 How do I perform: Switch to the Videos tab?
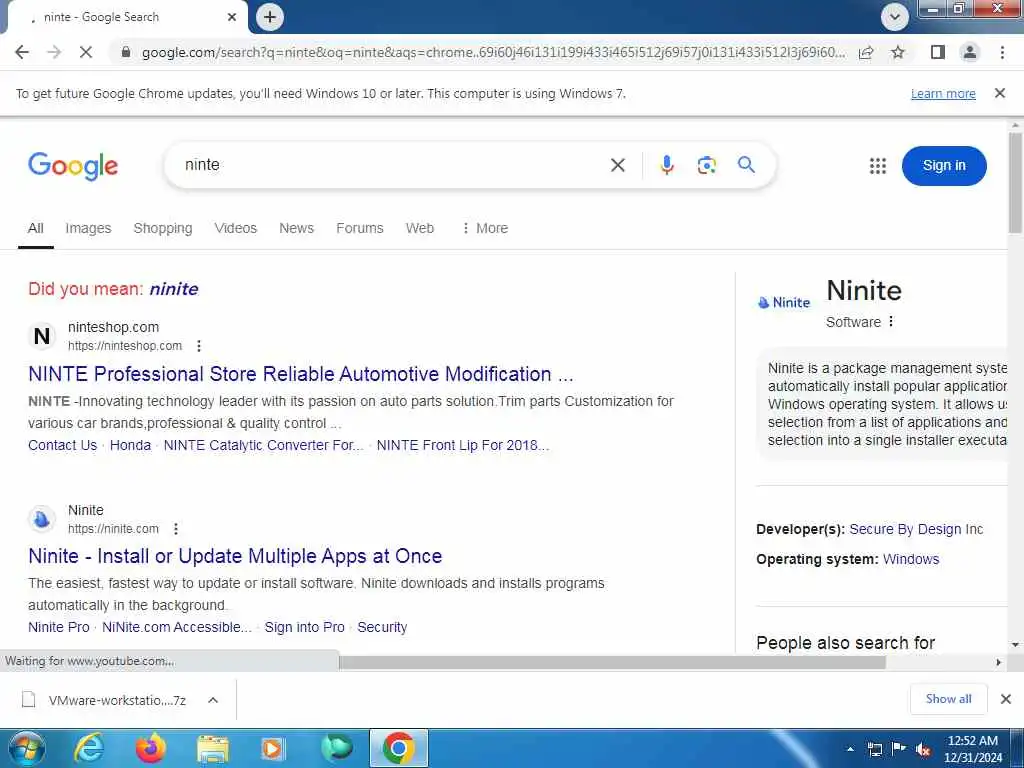(235, 228)
